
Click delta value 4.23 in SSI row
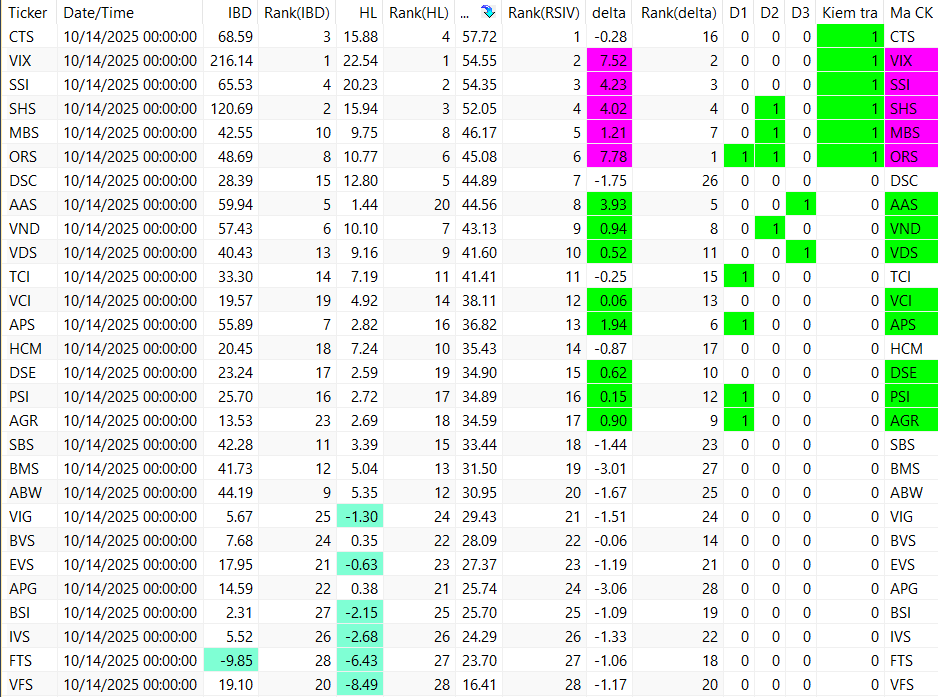(x=610, y=85)
